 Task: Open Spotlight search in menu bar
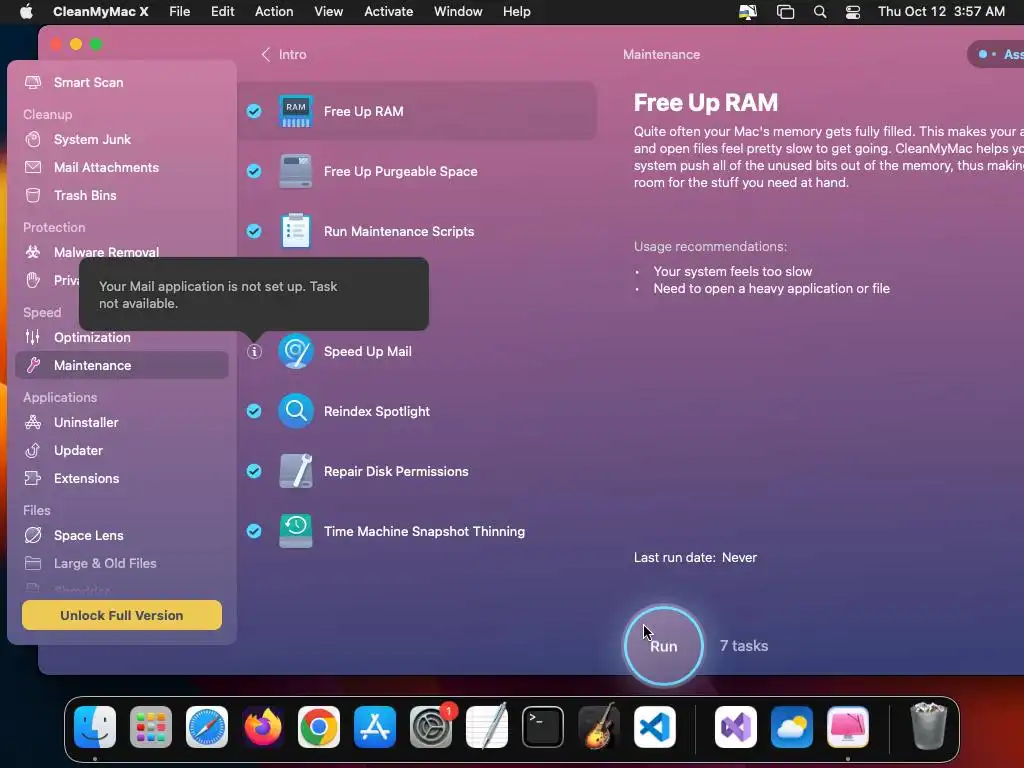tap(820, 12)
